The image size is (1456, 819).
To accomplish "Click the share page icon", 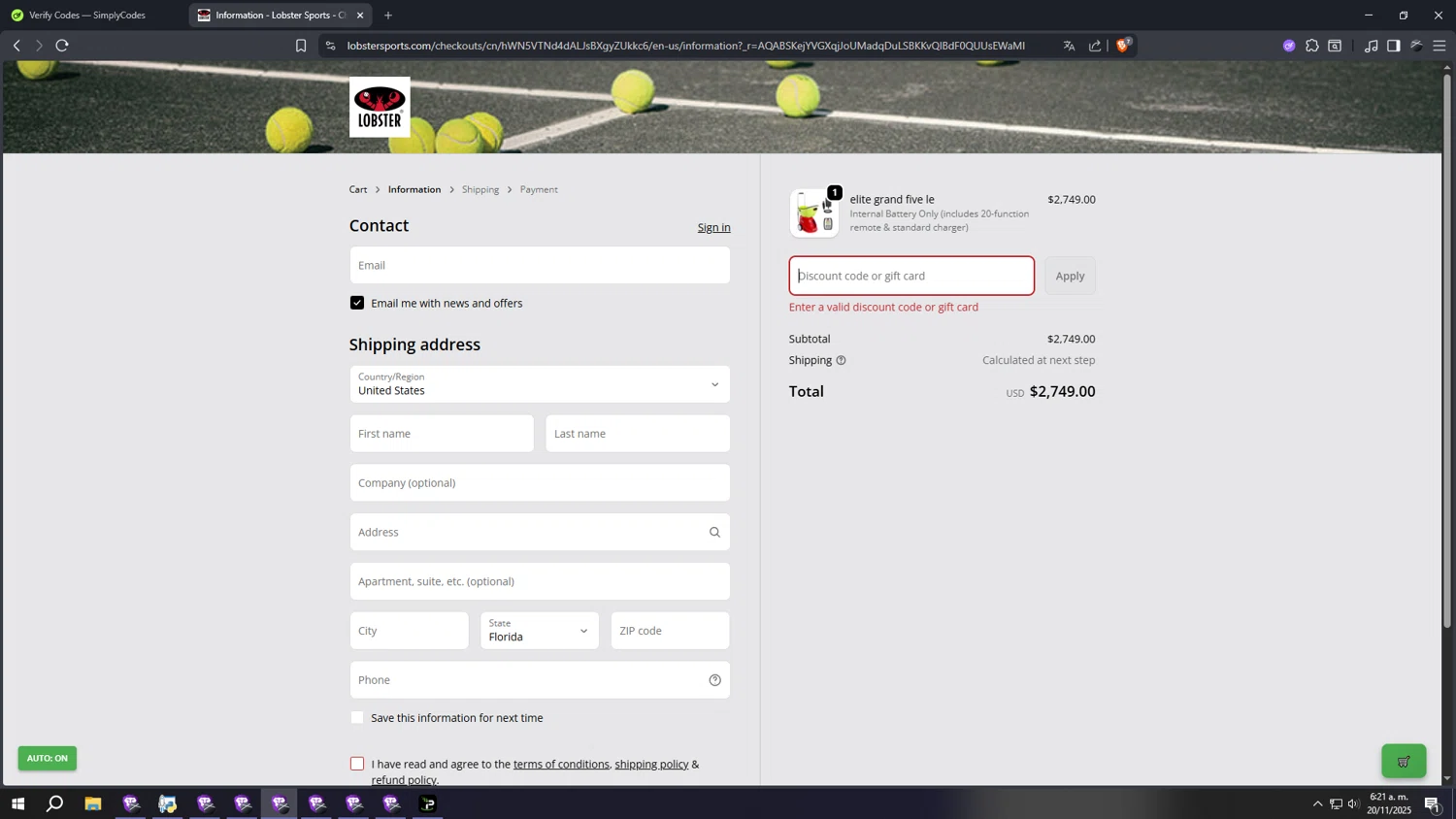I will 1095,46.
